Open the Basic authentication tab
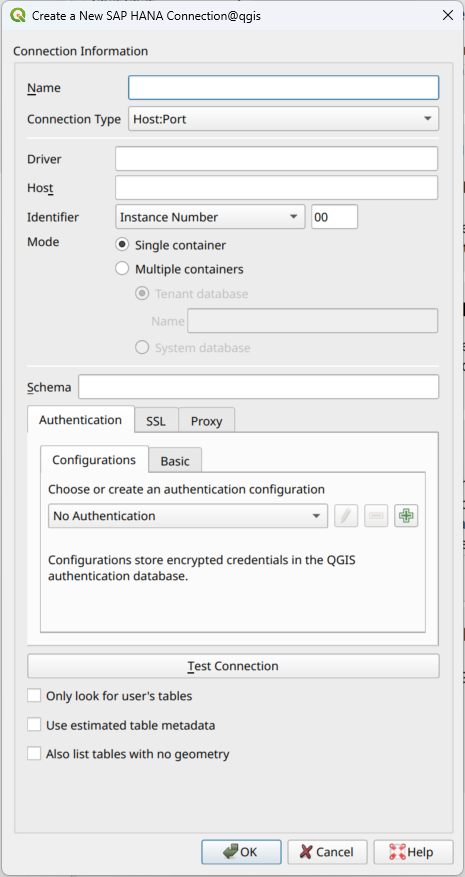The image size is (465, 877). tap(175, 461)
